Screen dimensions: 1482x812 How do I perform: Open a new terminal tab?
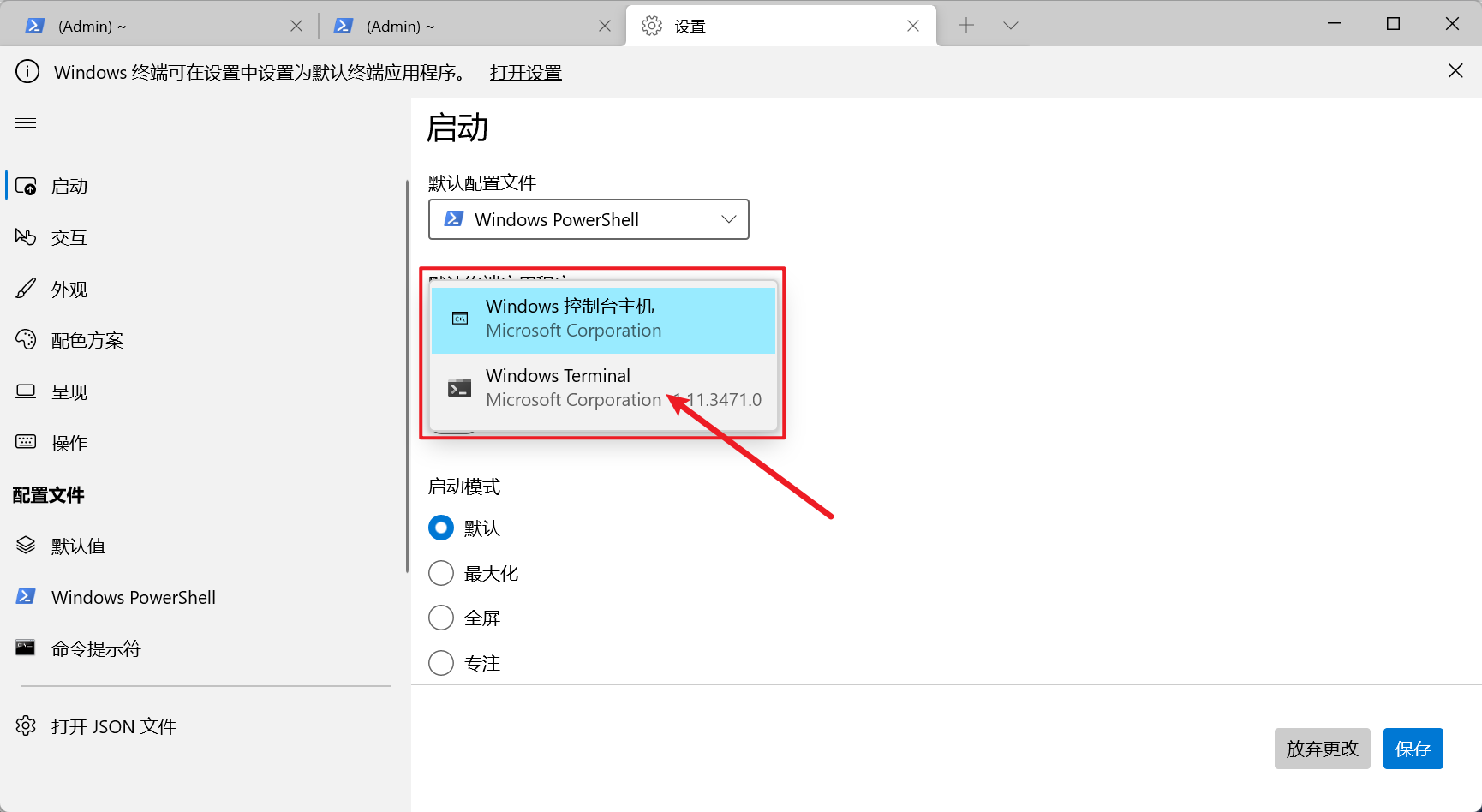966,25
